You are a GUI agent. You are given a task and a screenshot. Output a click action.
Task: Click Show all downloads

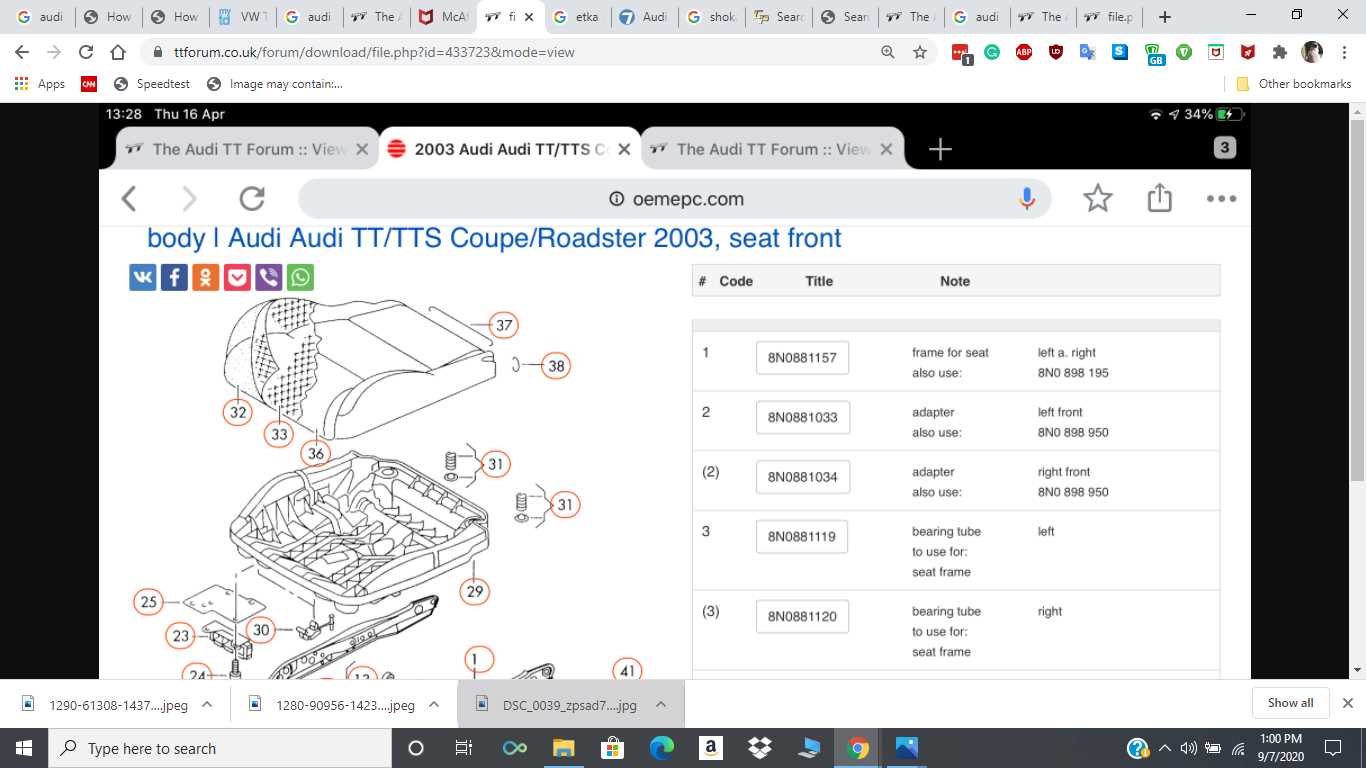[x=1290, y=703]
